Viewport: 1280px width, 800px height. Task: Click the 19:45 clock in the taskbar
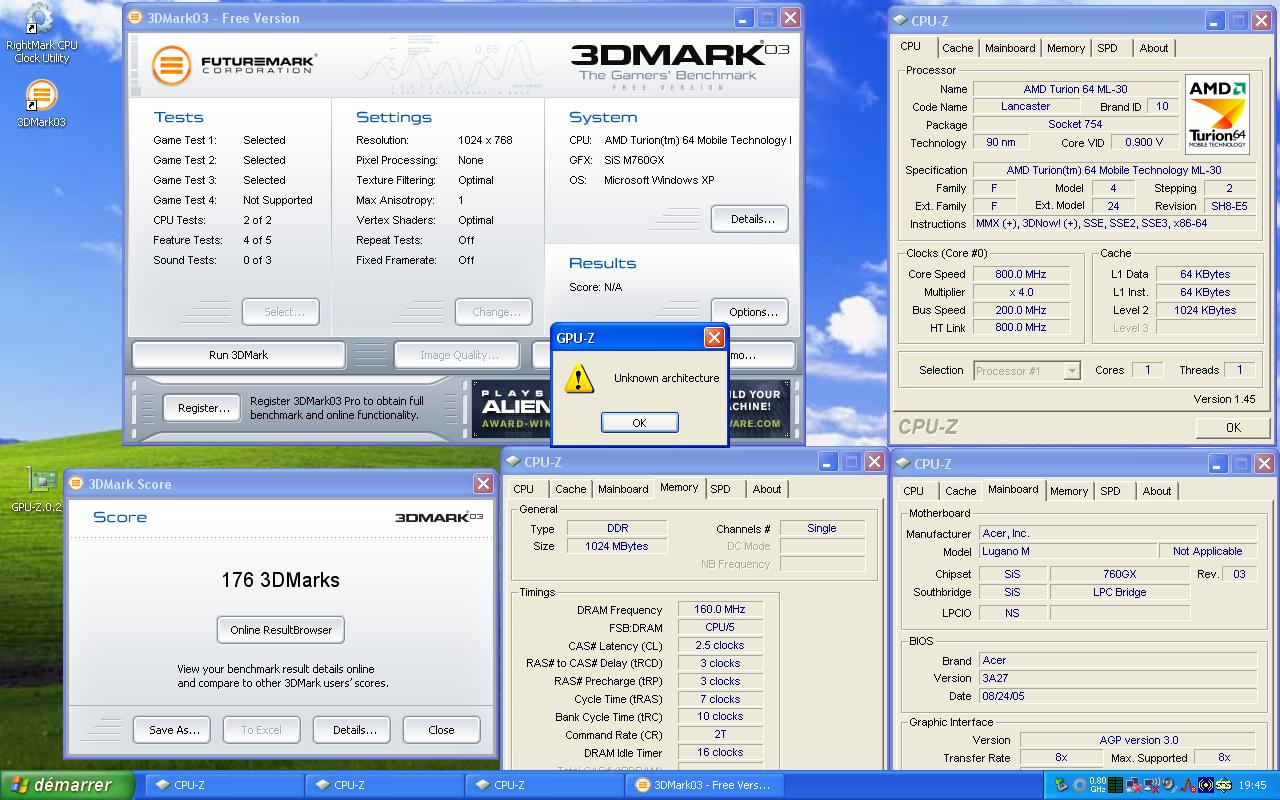[x=1252, y=785]
